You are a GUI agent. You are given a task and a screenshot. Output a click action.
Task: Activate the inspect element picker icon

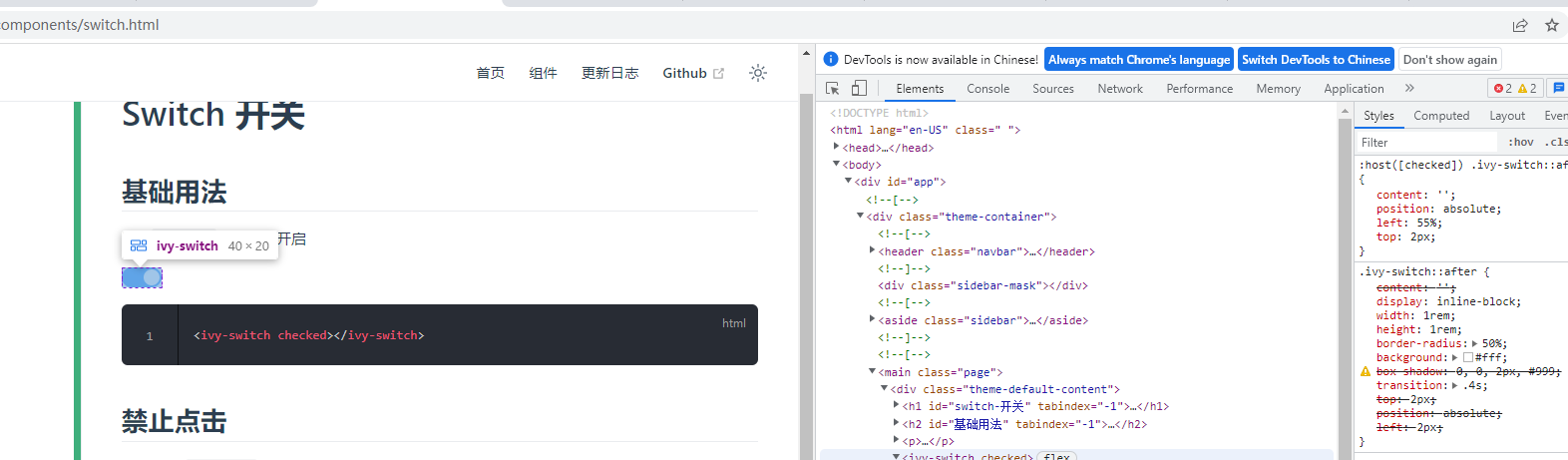click(833, 88)
